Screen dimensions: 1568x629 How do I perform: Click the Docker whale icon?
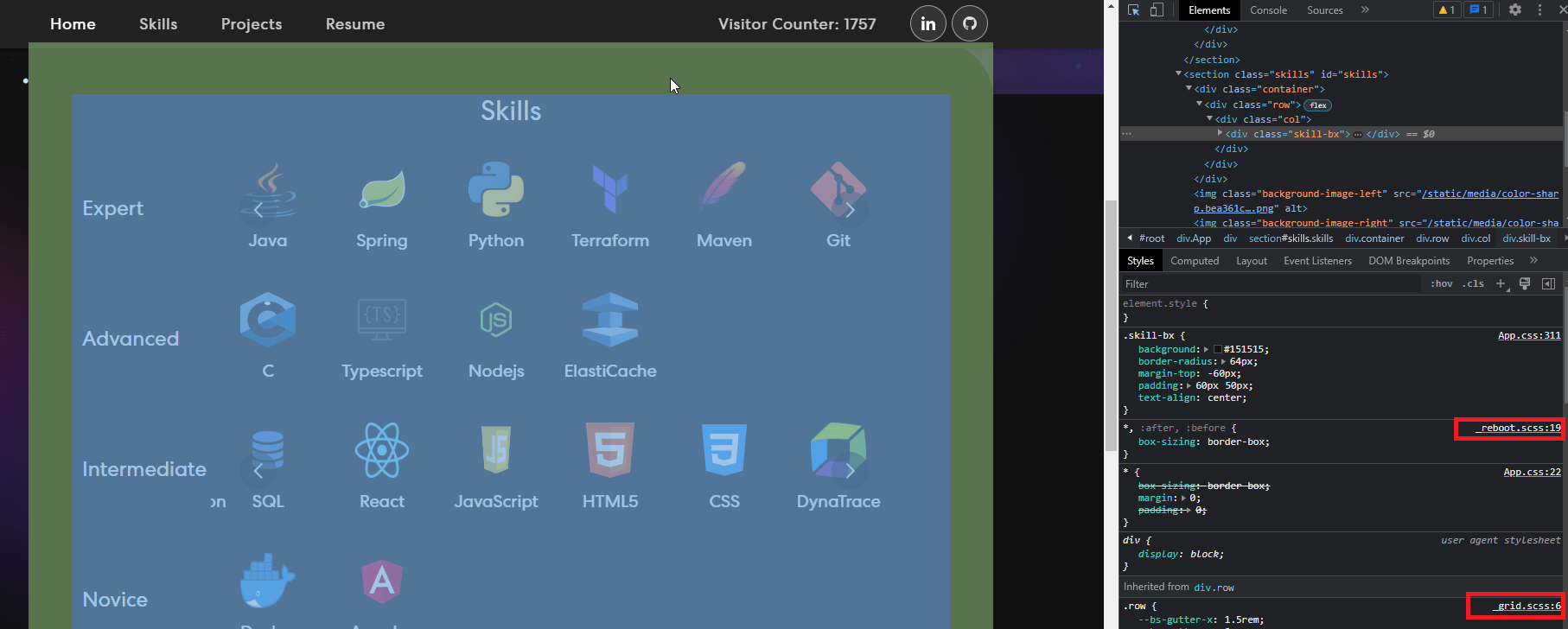pos(268,581)
